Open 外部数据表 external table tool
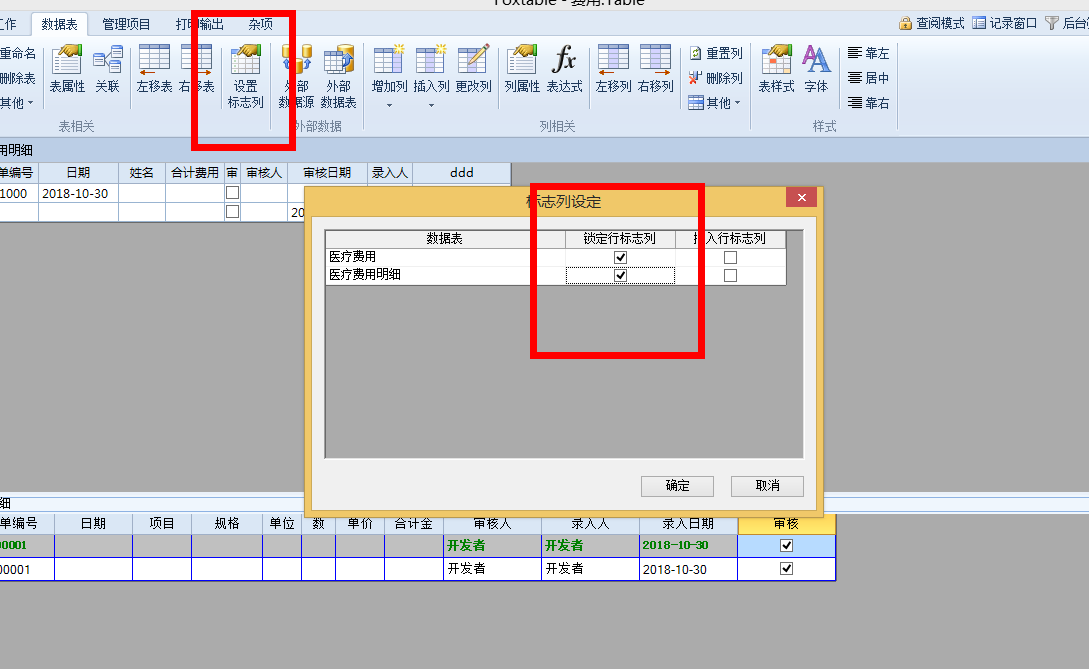This screenshot has width=1089, height=669. coord(339,76)
